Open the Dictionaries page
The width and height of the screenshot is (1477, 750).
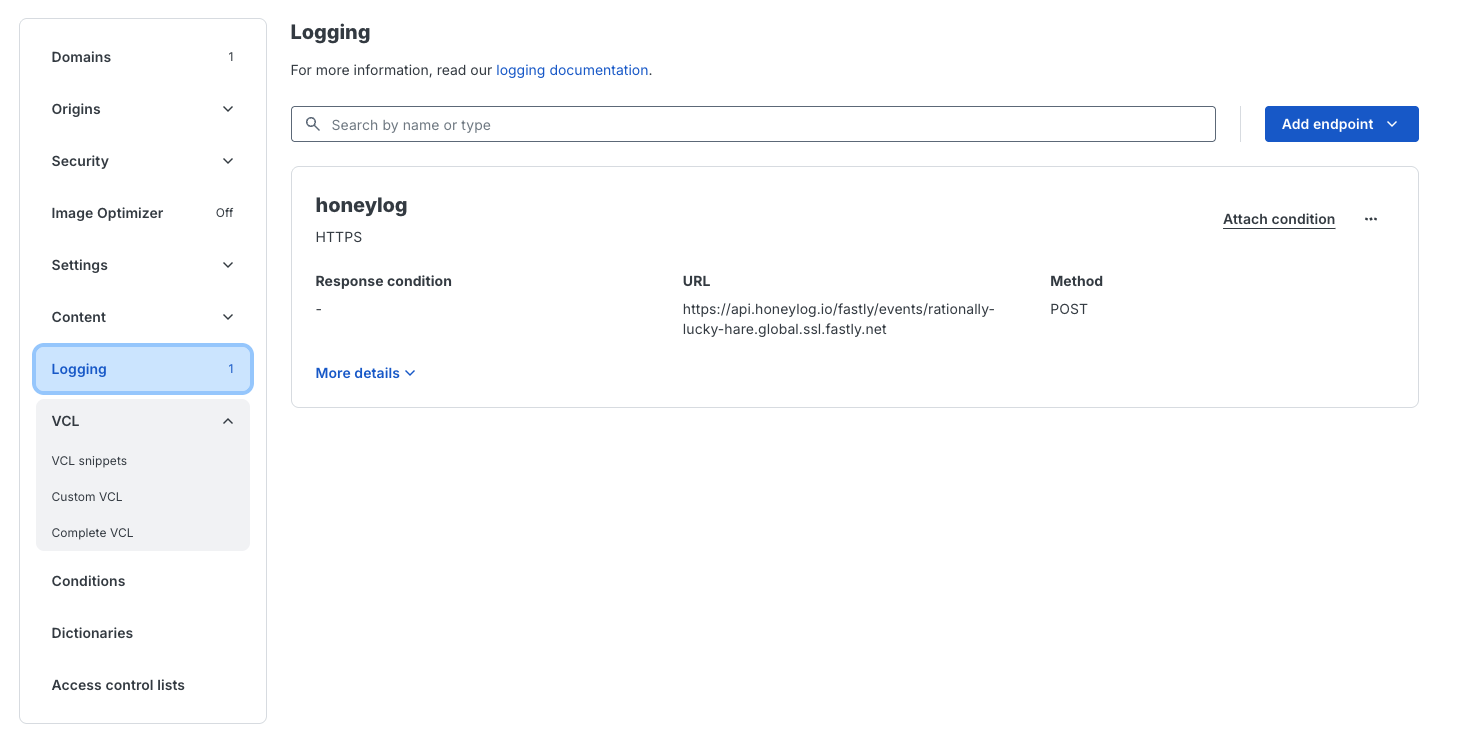(143, 633)
